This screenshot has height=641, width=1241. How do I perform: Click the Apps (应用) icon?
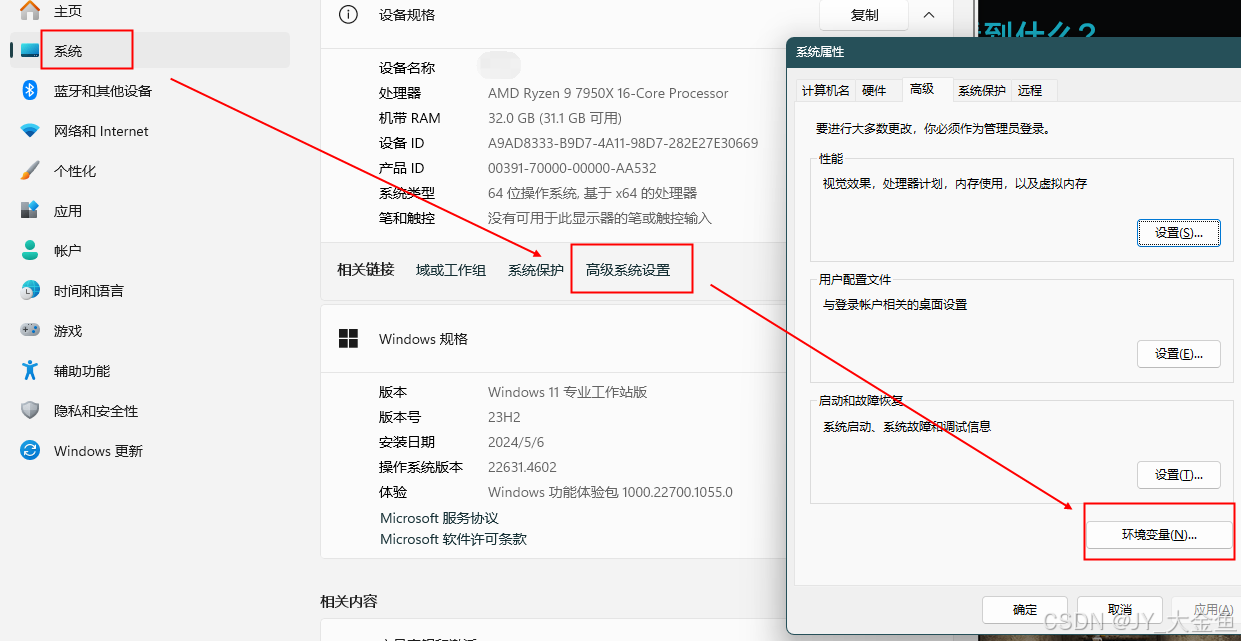click(30, 210)
